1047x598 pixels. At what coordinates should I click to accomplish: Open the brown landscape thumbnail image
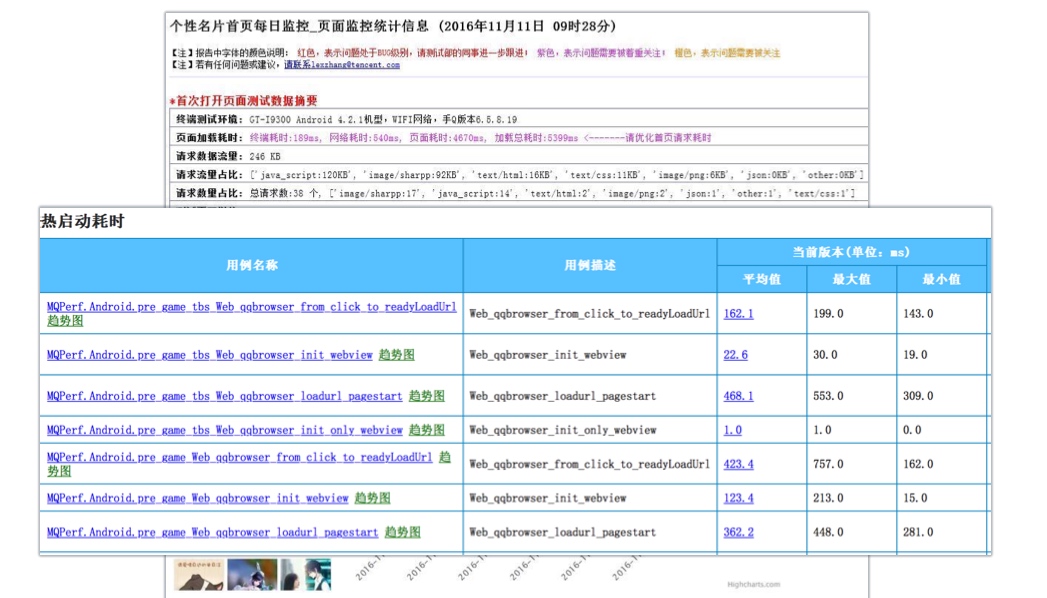[x=199, y=575]
